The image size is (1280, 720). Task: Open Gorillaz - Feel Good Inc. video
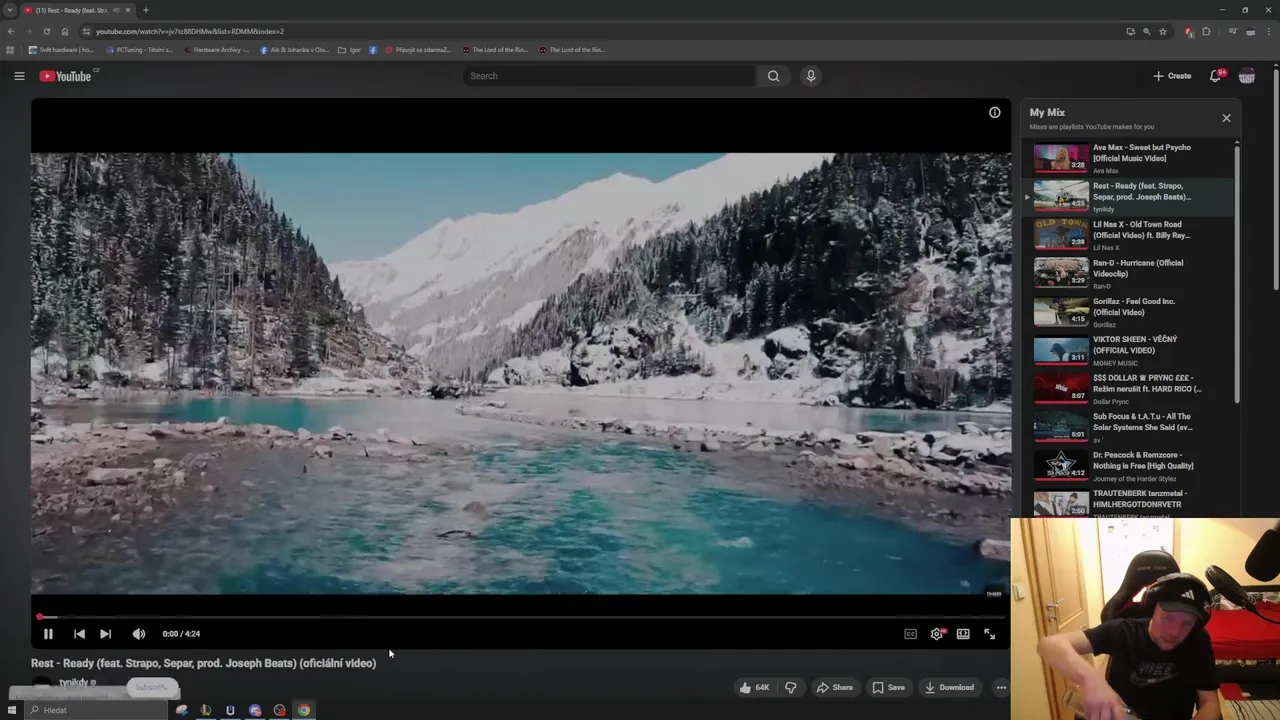click(1128, 312)
